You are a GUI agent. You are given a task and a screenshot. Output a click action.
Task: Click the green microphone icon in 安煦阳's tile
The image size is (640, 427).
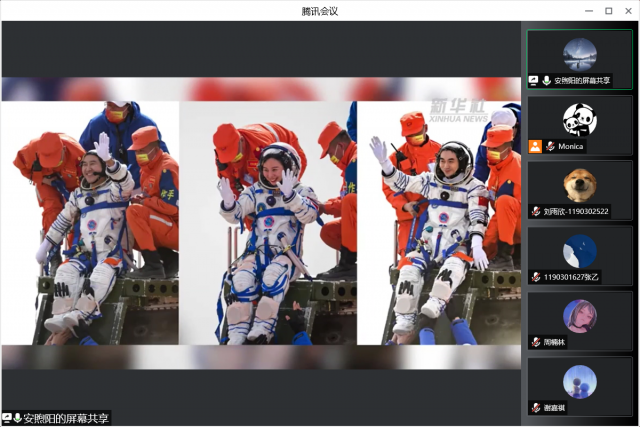(546, 80)
